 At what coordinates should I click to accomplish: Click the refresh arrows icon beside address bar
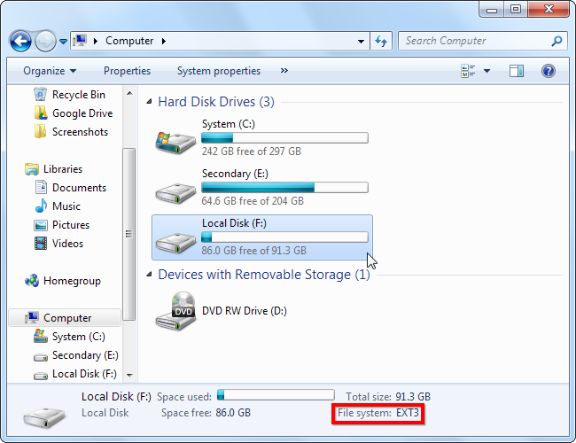tap(381, 41)
